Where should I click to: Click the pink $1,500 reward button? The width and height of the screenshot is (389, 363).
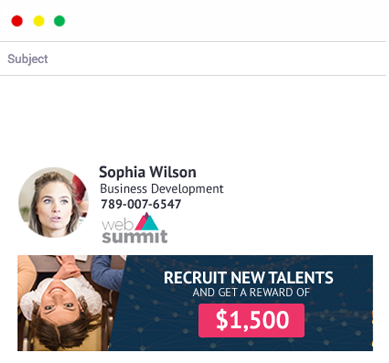(251, 320)
